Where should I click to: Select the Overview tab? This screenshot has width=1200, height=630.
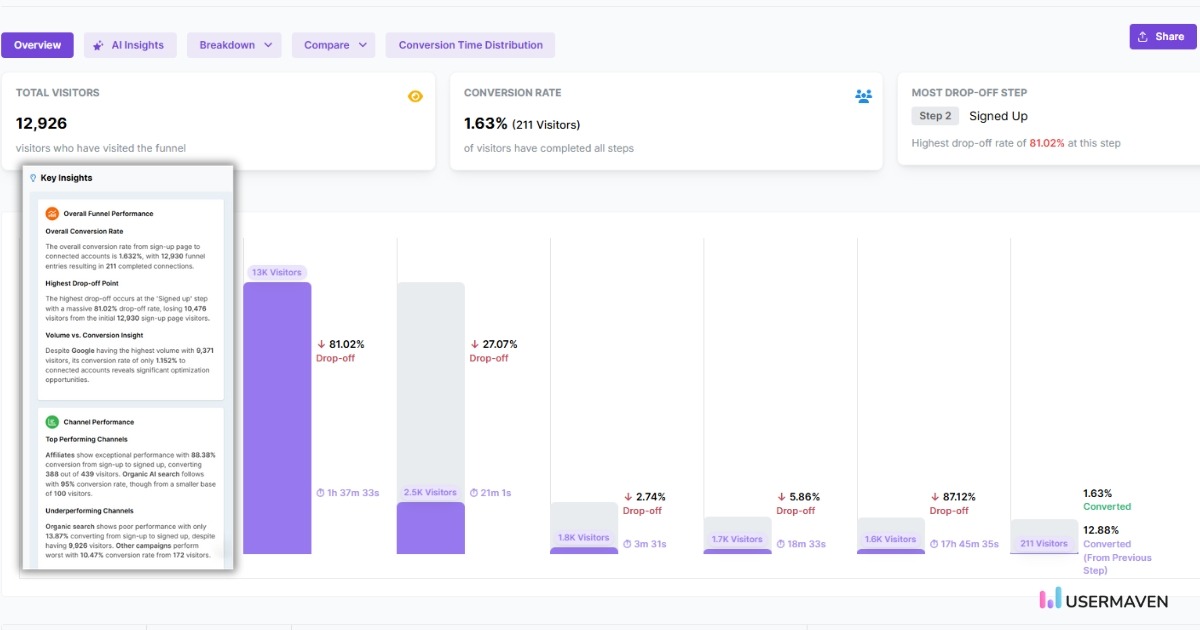[x=37, y=44]
